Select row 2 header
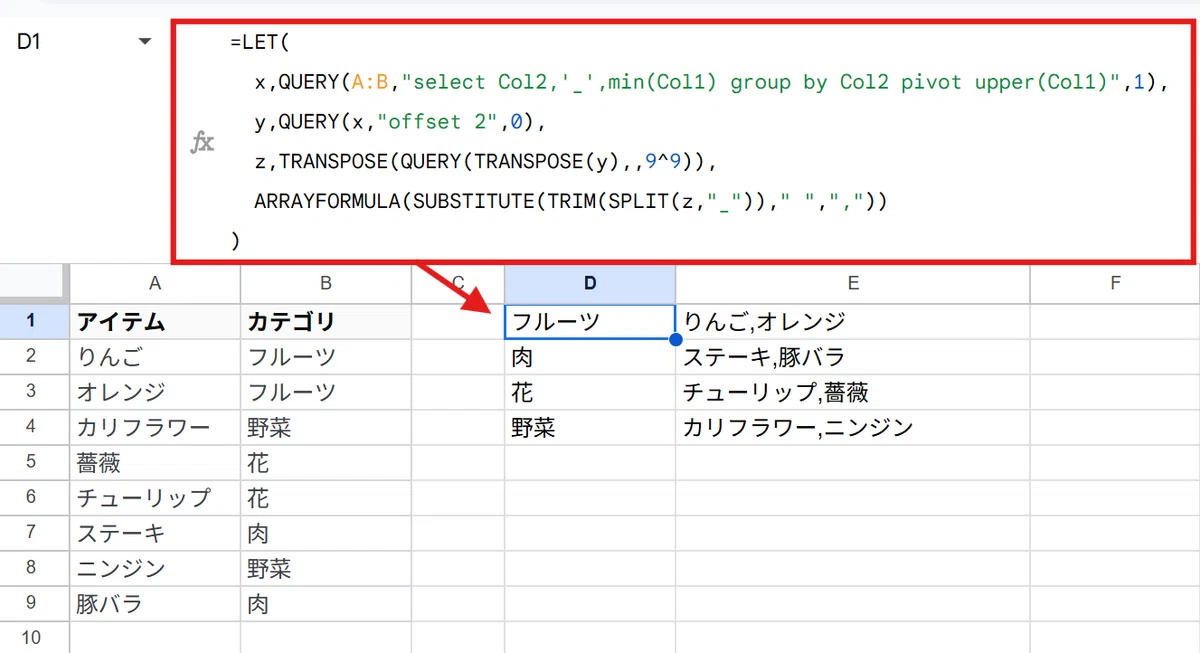Screen dimensions: 1200x653 click(34, 357)
